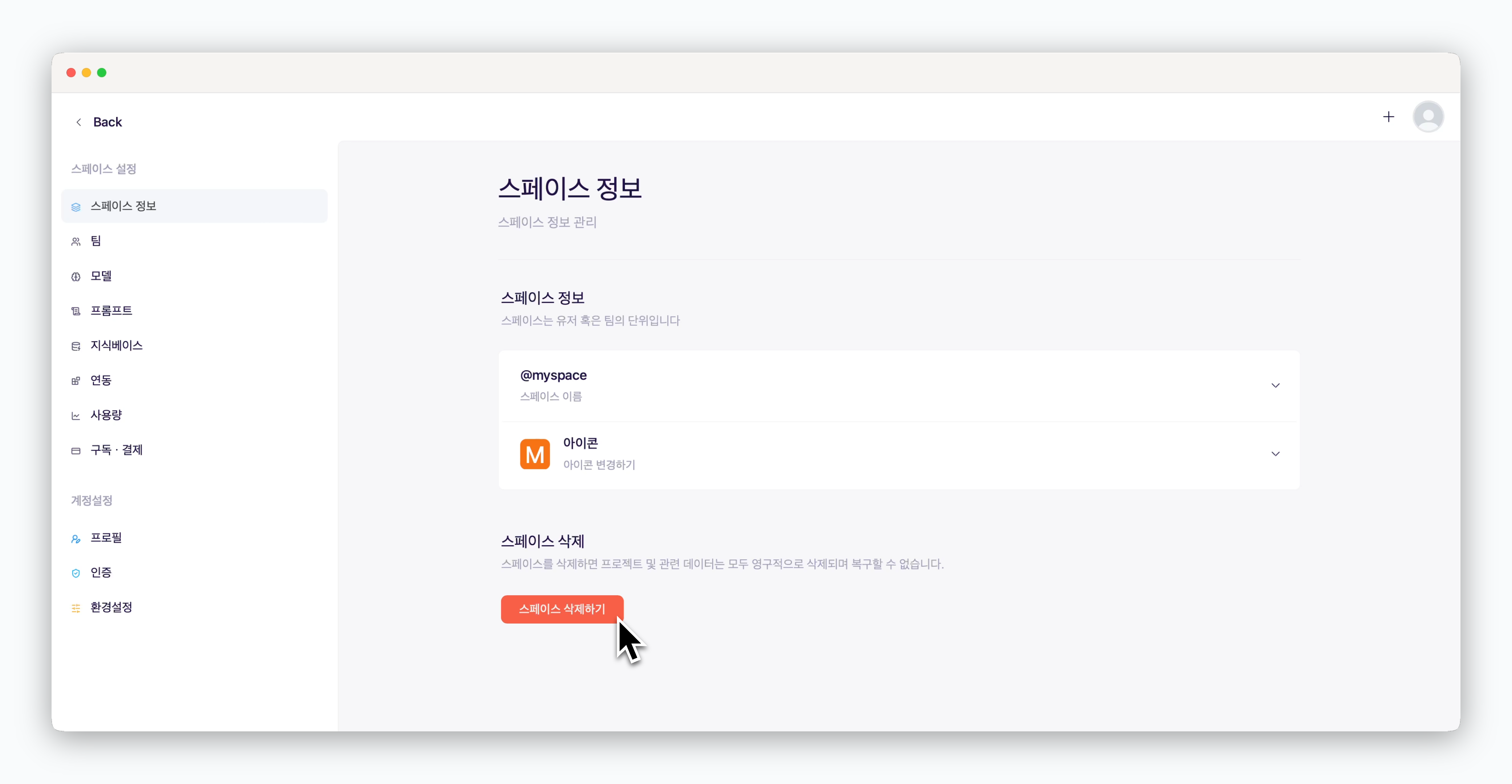Click the orange M space icon
Screen dimensions: 1512x784
[x=535, y=454]
